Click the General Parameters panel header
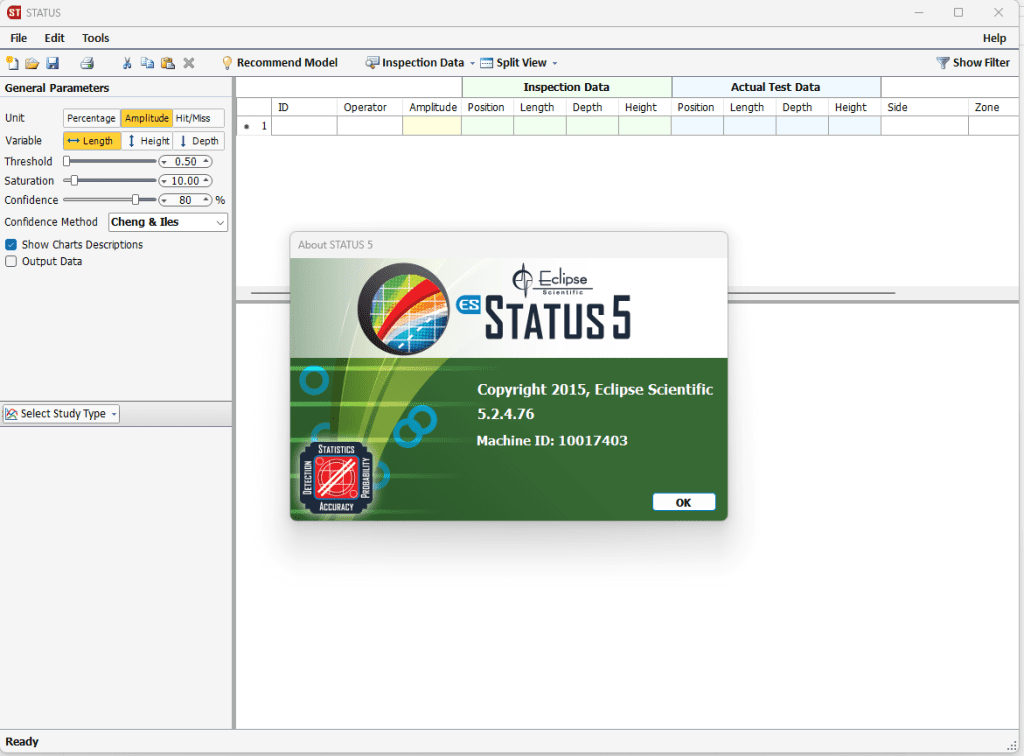The image size is (1024, 756). pyautogui.click(x=57, y=88)
